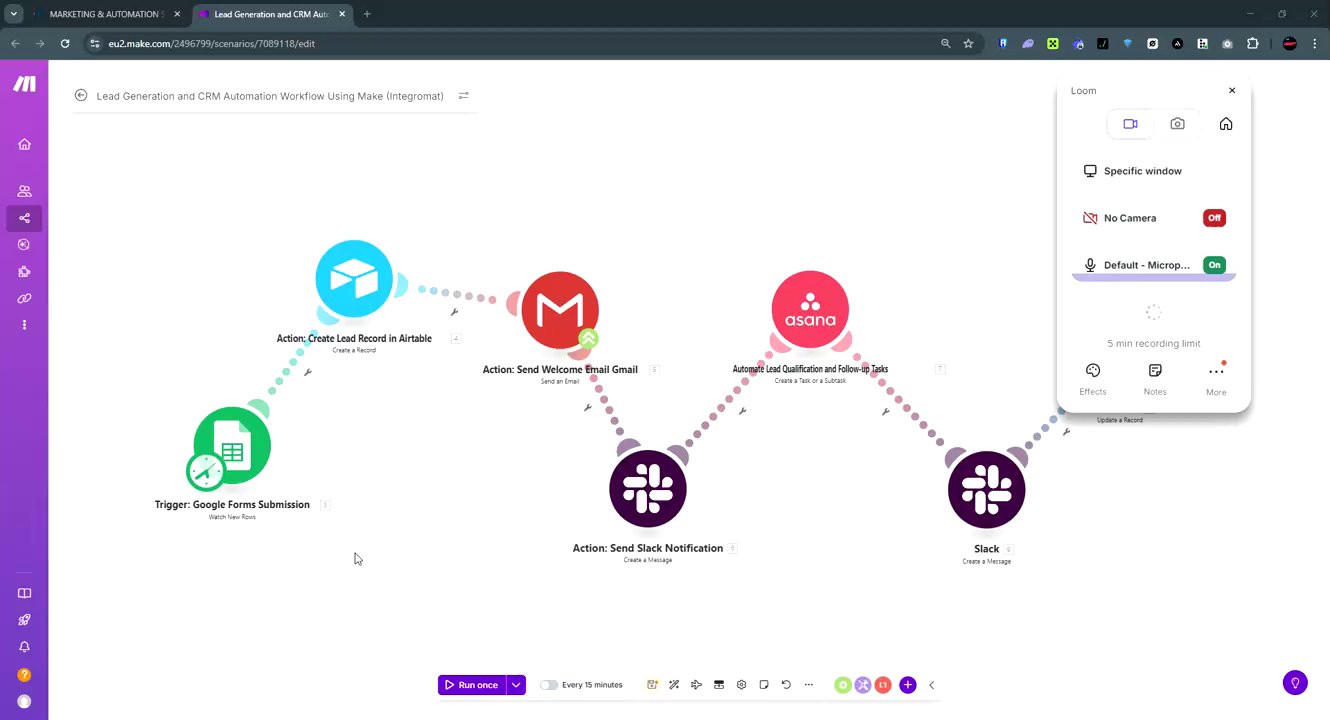The image size is (1330, 720).
Task: Toggle the Every 15 minutes scheduling switch
Action: [x=549, y=685]
